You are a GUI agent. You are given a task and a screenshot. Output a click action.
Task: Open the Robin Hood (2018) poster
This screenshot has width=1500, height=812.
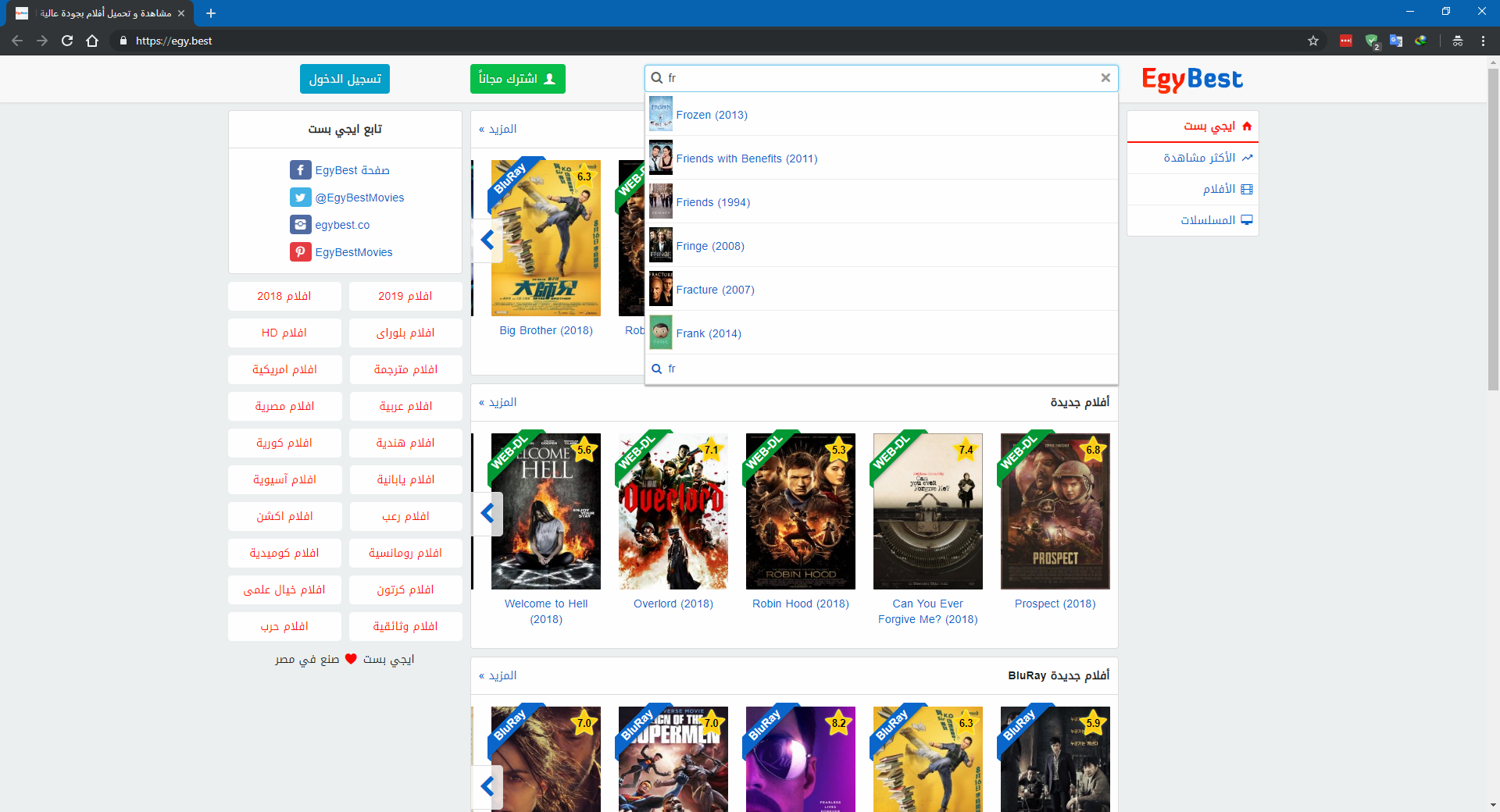pyautogui.click(x=801, y=511)
